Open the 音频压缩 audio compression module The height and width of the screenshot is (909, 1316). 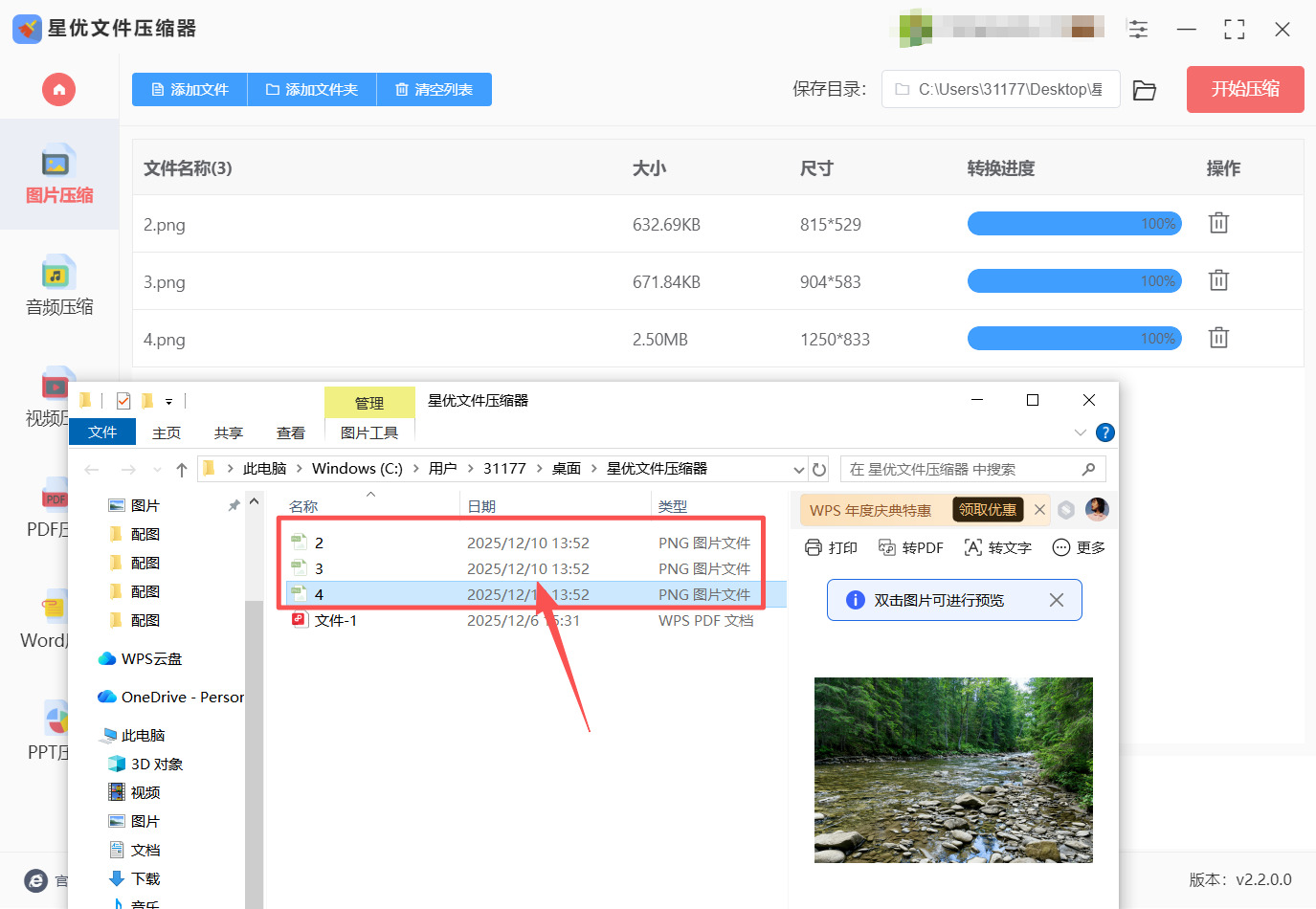58,286
